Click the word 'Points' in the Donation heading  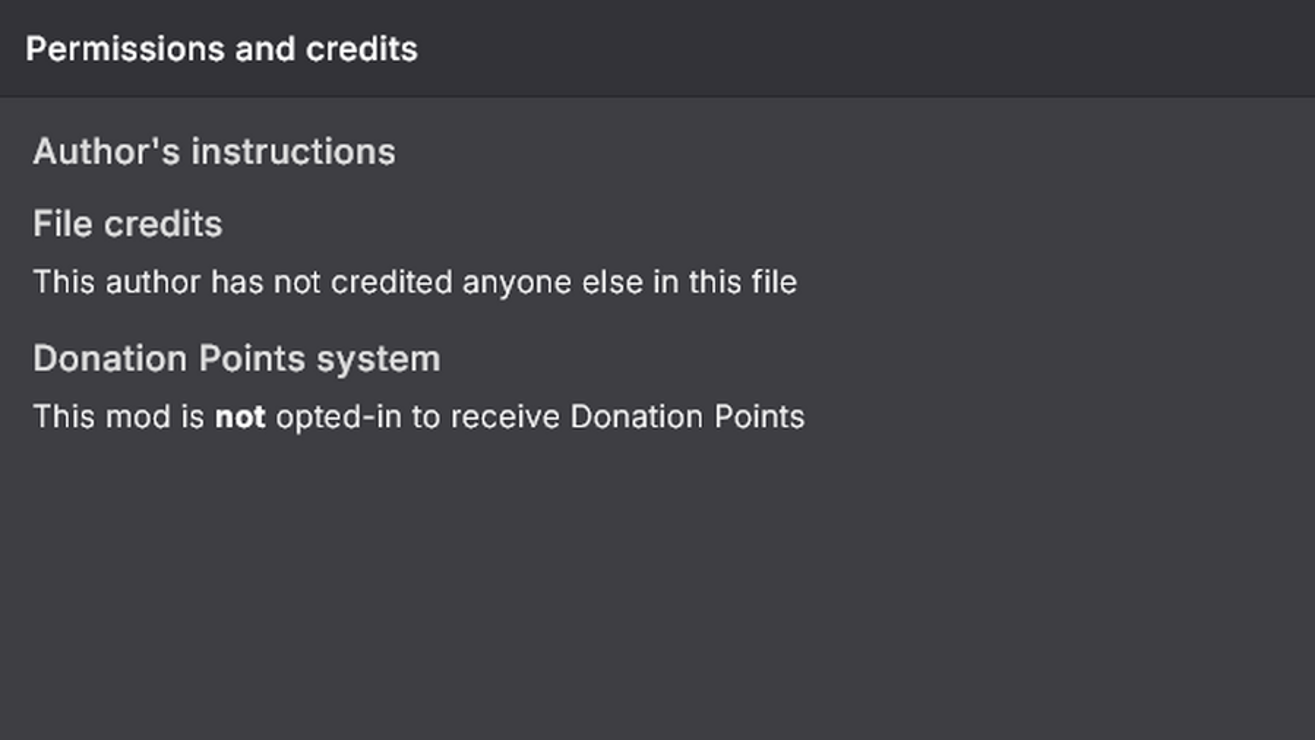256,359
